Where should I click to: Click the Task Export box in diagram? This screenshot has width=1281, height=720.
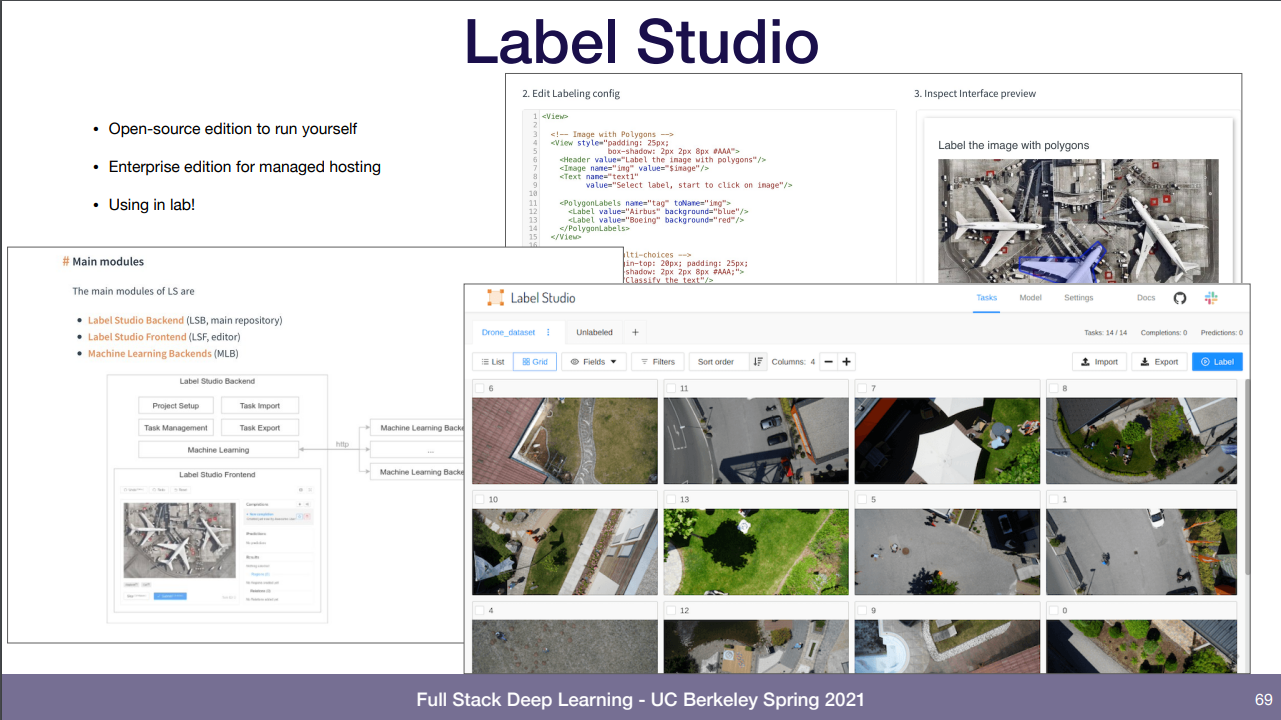pos(260,428)
